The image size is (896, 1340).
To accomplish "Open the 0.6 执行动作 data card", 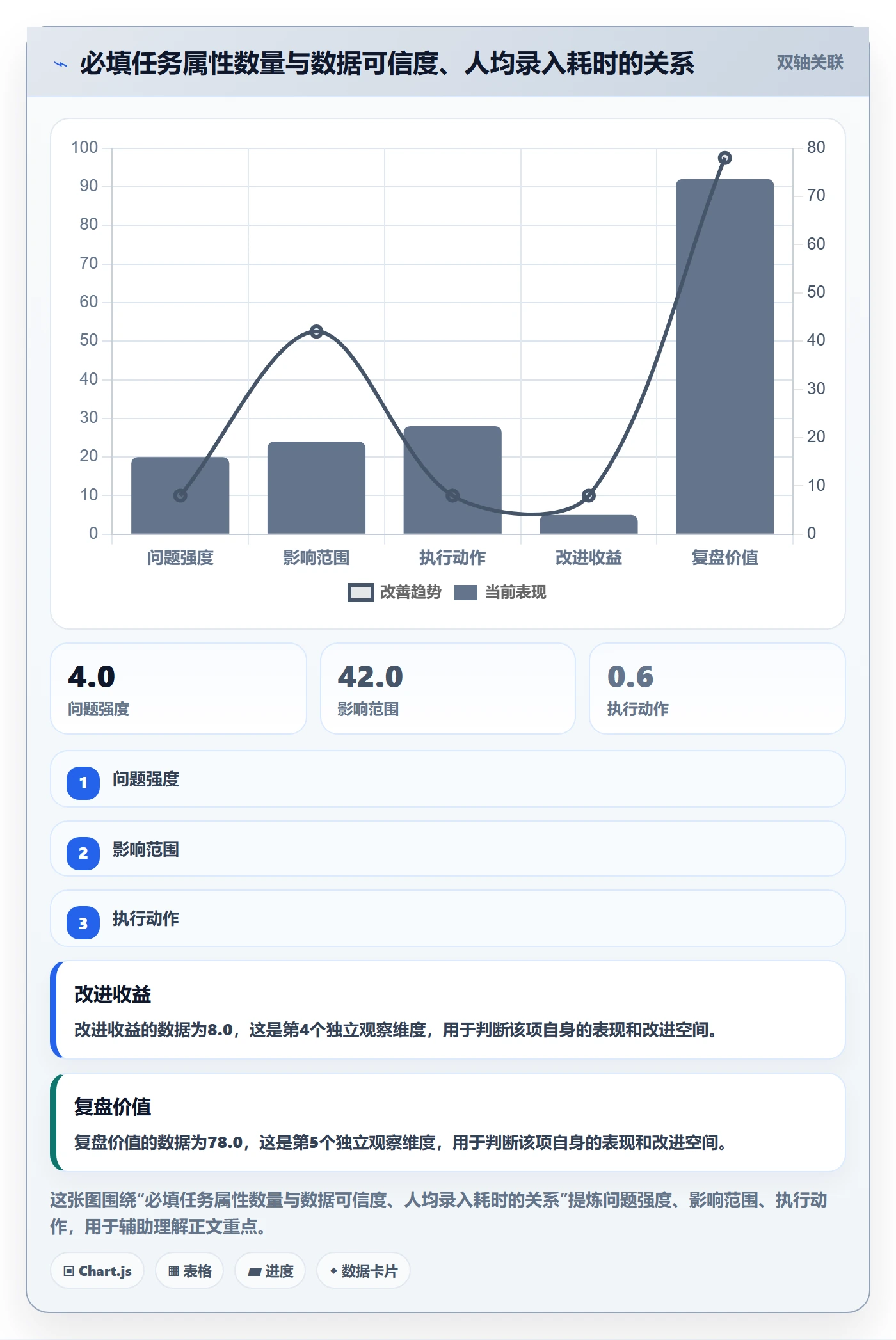I will [x=717, y=689].
